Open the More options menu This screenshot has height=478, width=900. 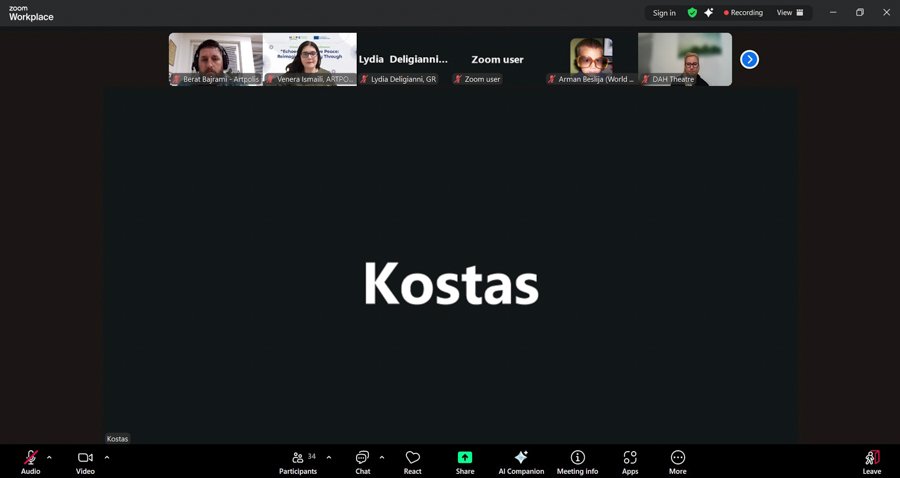click(x=678, y=461)
